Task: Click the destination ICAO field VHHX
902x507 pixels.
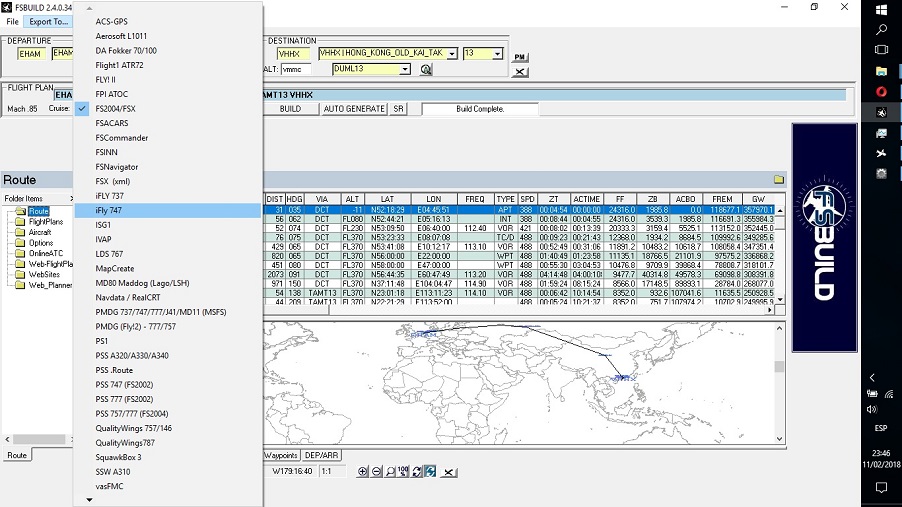Action: (x=293, y=54)
